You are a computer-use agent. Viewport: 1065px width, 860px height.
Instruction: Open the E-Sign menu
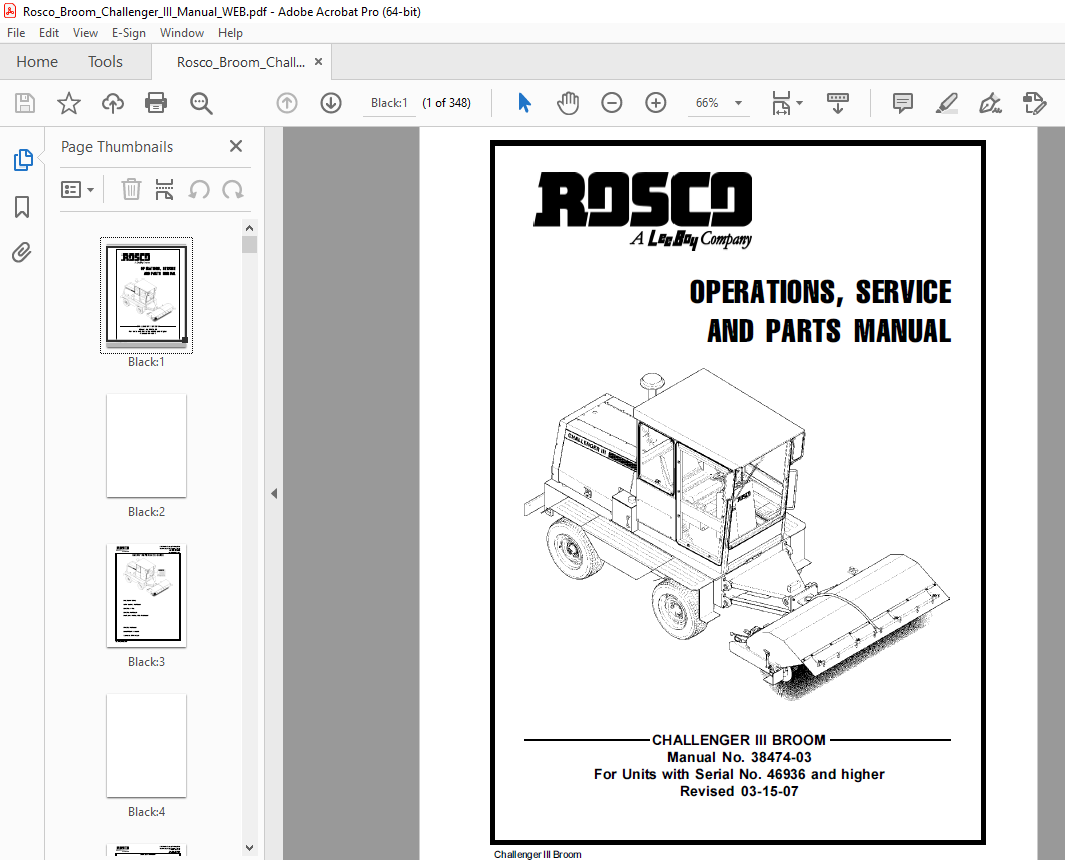[x=128, y=33]
